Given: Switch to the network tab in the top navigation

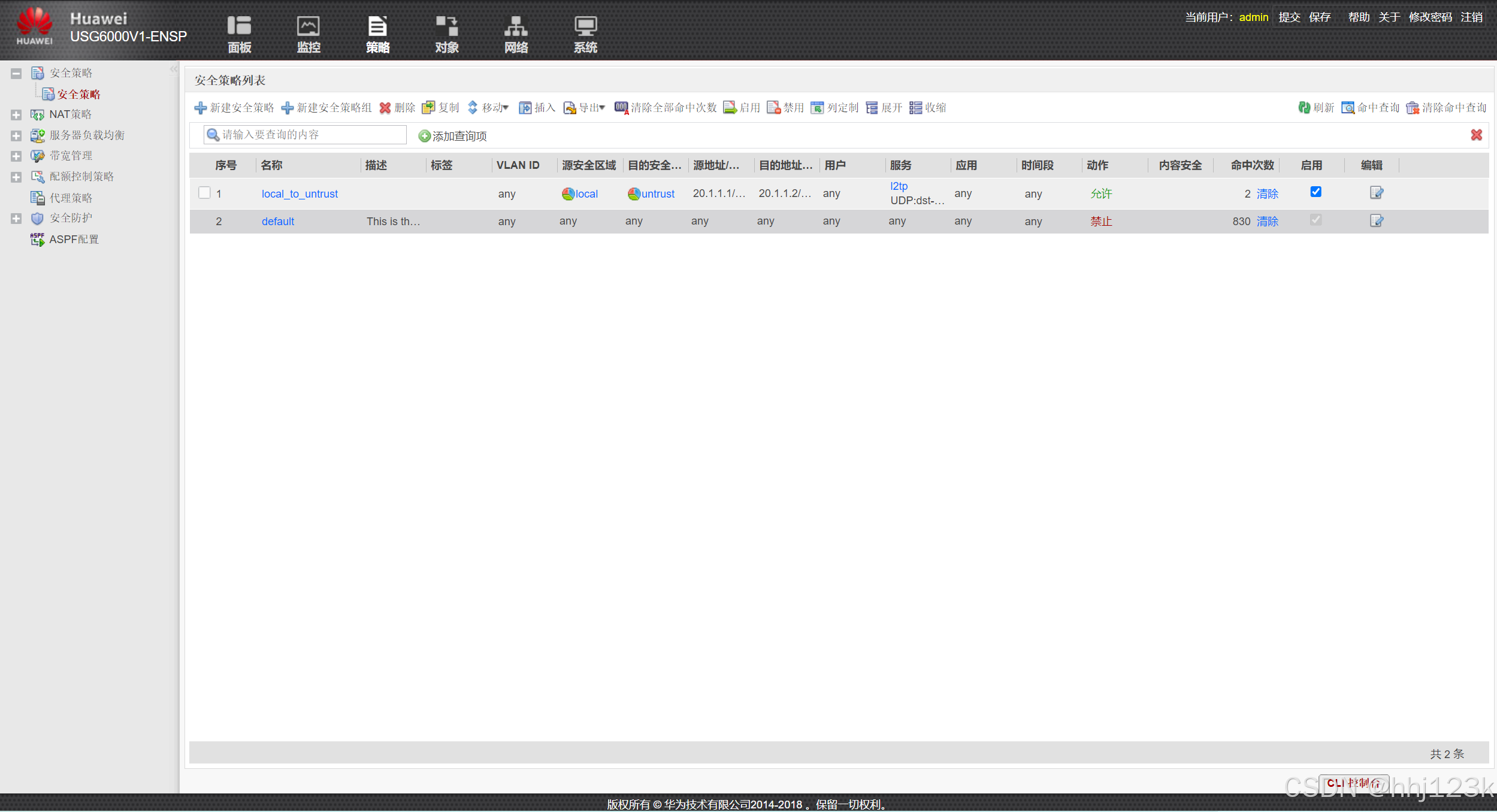Looking at the screenshot, I should pos(516,35).
